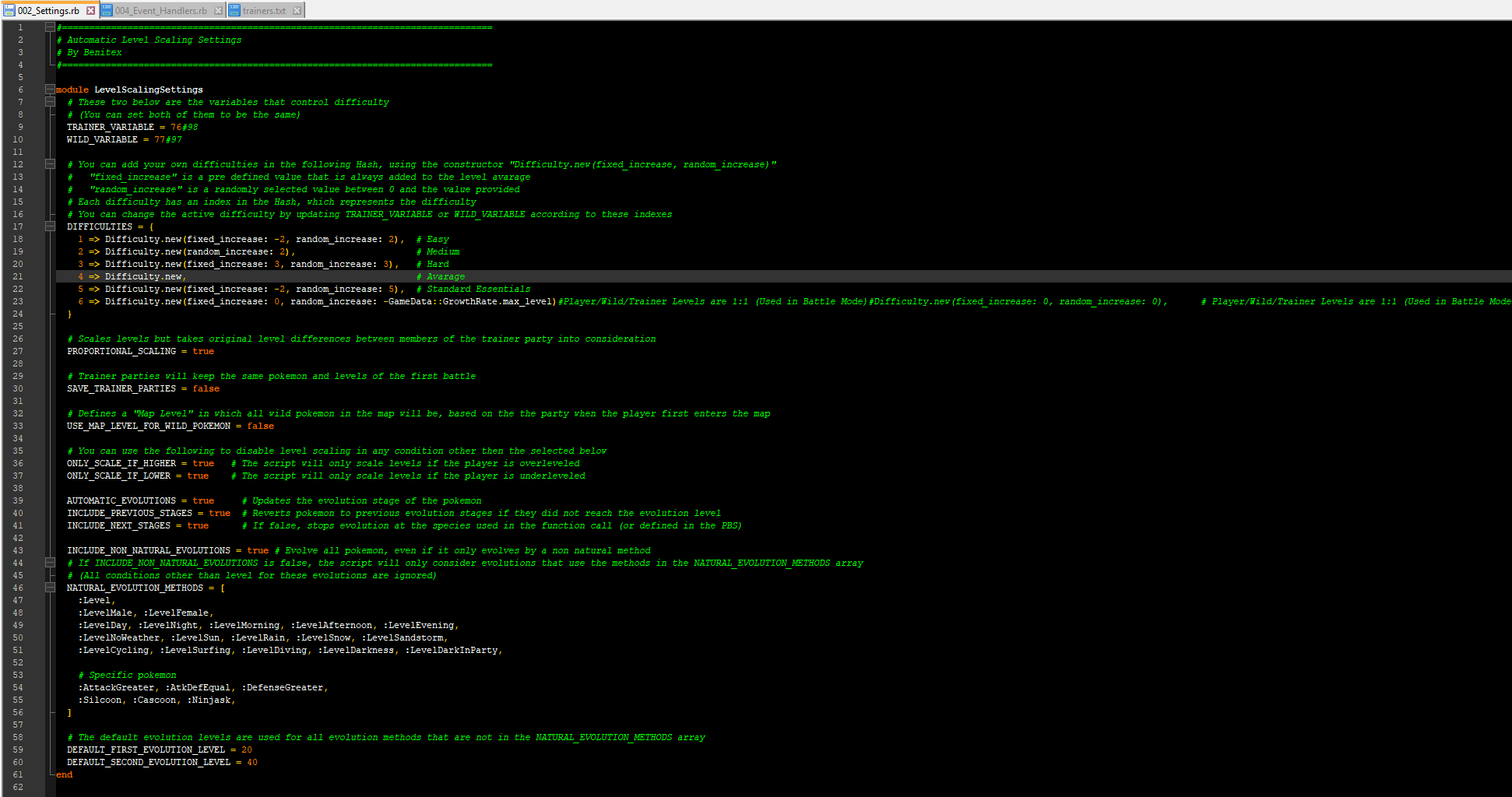Fold the DIFFICULTIES hash block

coord(50,226)
